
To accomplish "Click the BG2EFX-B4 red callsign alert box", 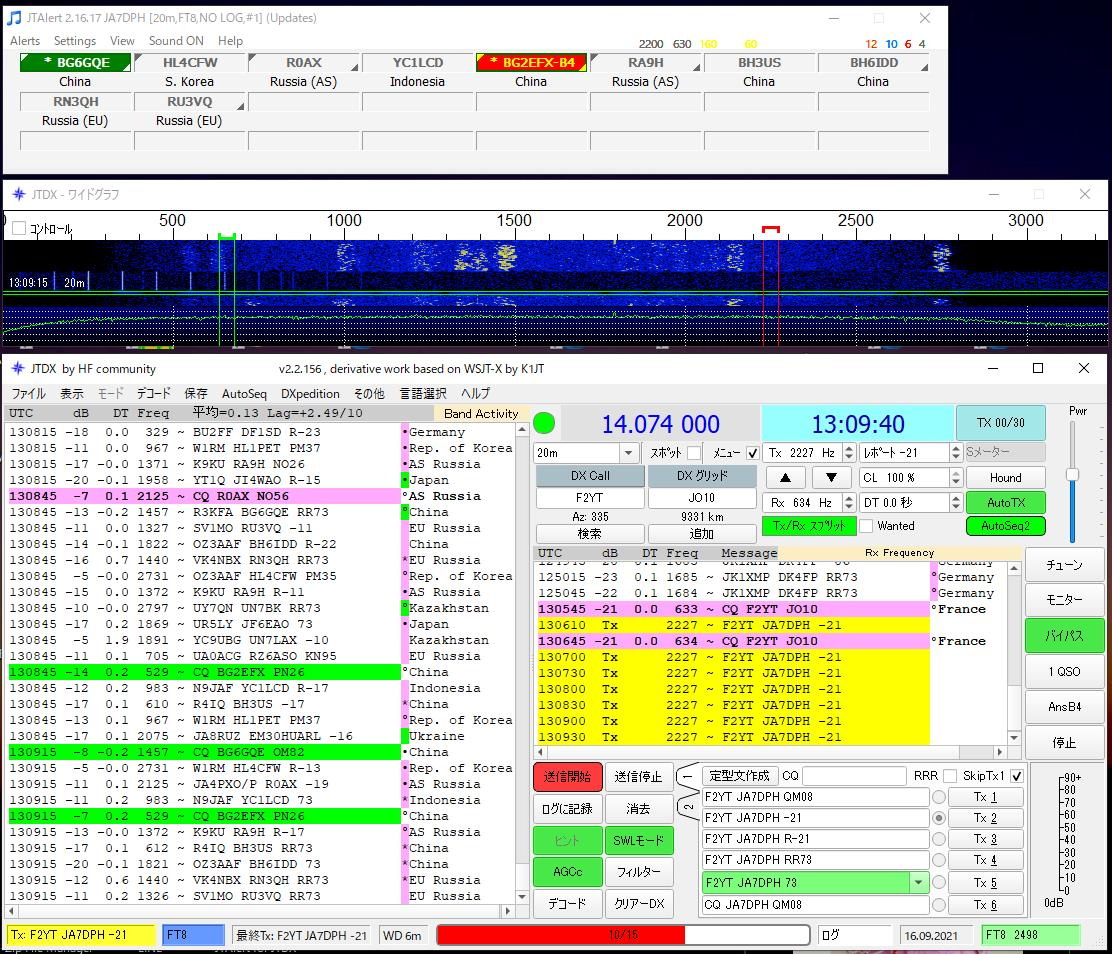I will click(531, 63).
